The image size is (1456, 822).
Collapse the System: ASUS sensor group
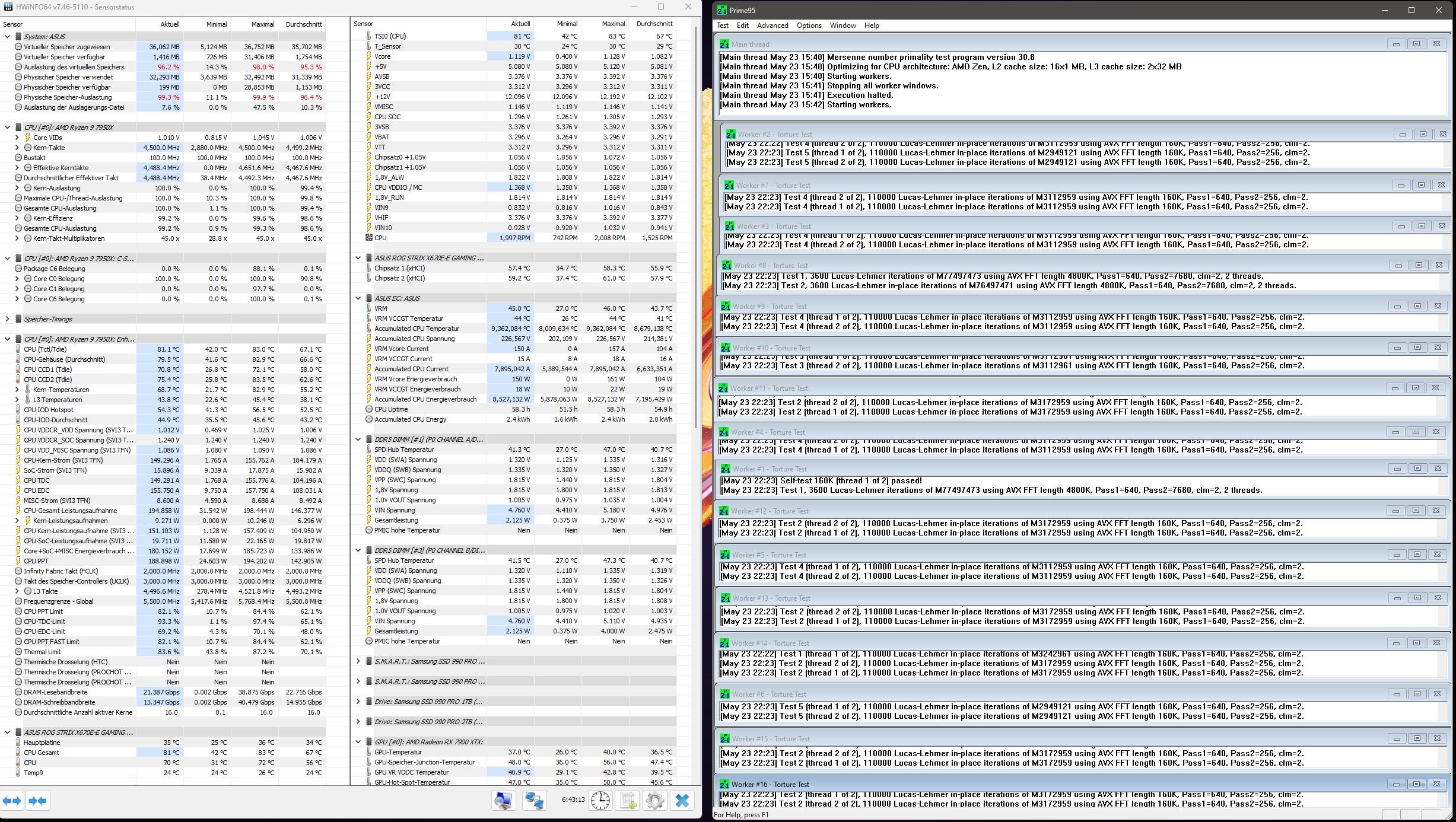[x=8, y=37]
